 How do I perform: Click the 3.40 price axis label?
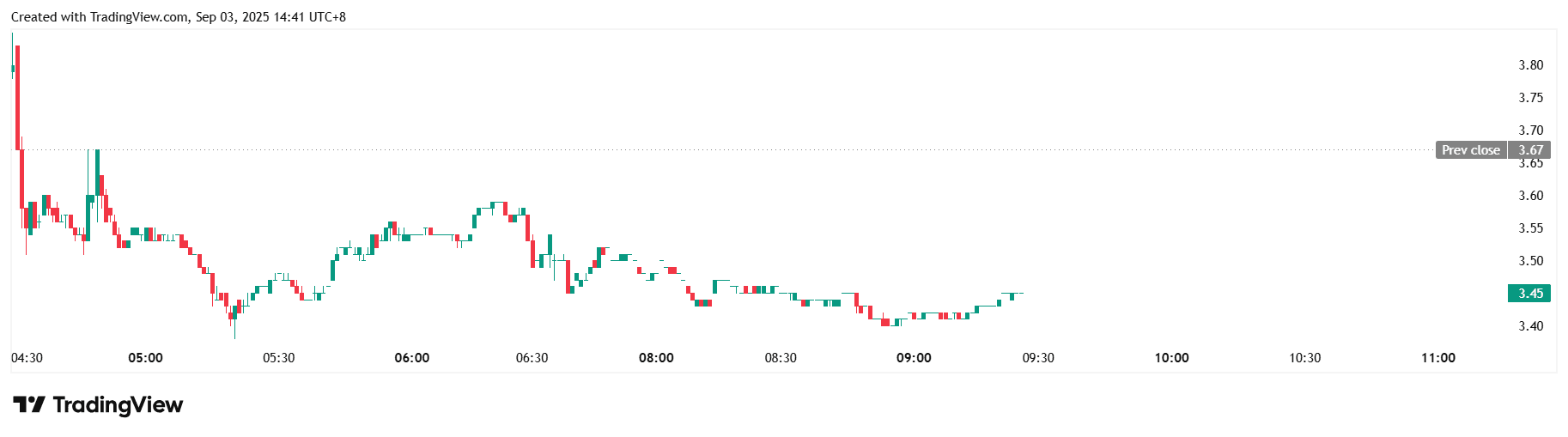[x=1530, y=326]
